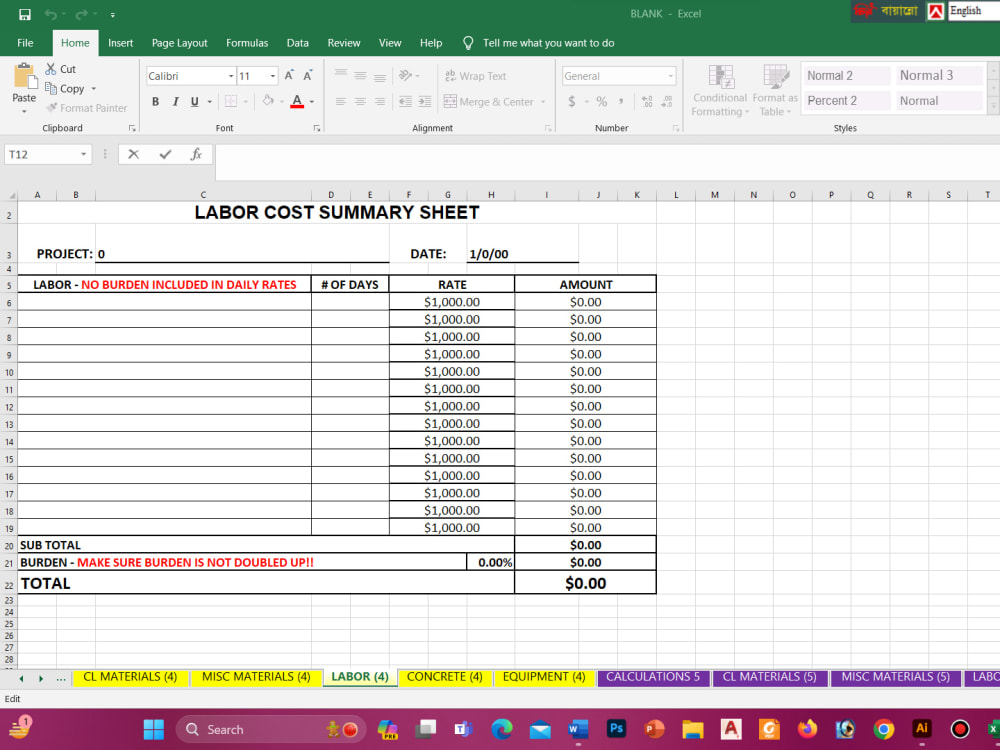Click the Undo arrow icon
1000x750 pixels.
pyautogui.click(x=51, y=14)
